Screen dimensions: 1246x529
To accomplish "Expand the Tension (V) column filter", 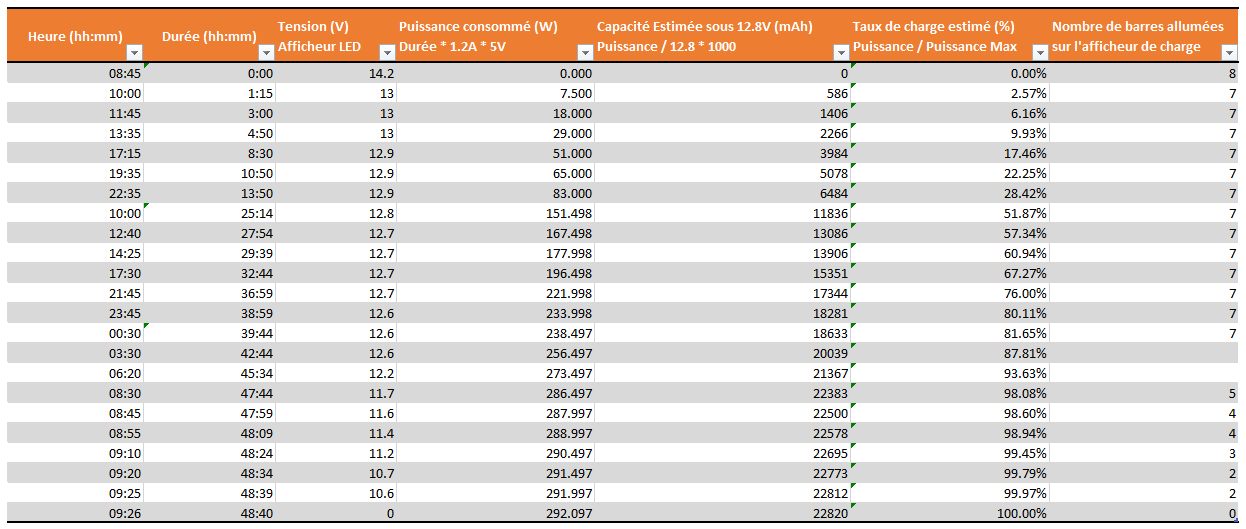I will [x=387, y=52].
